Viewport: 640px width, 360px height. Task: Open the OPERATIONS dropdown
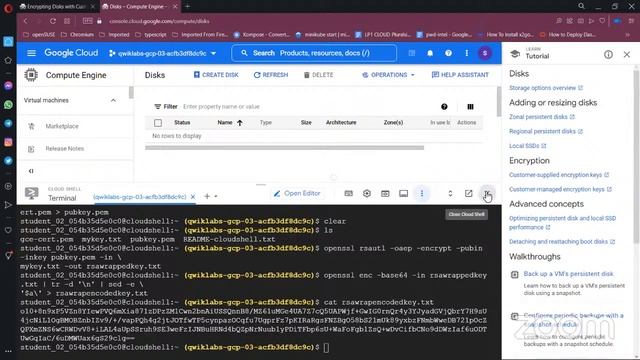click(x=388, y=75)
